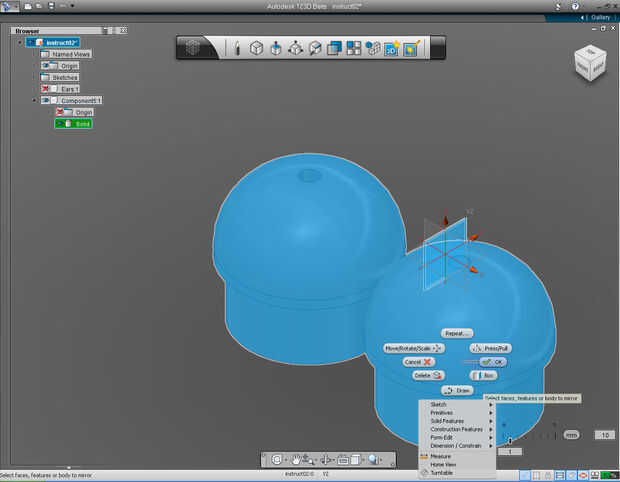The height and width of the screenshot is (482, 620).
Task: Select the Pan hand tool
Action: pos(295,459)
